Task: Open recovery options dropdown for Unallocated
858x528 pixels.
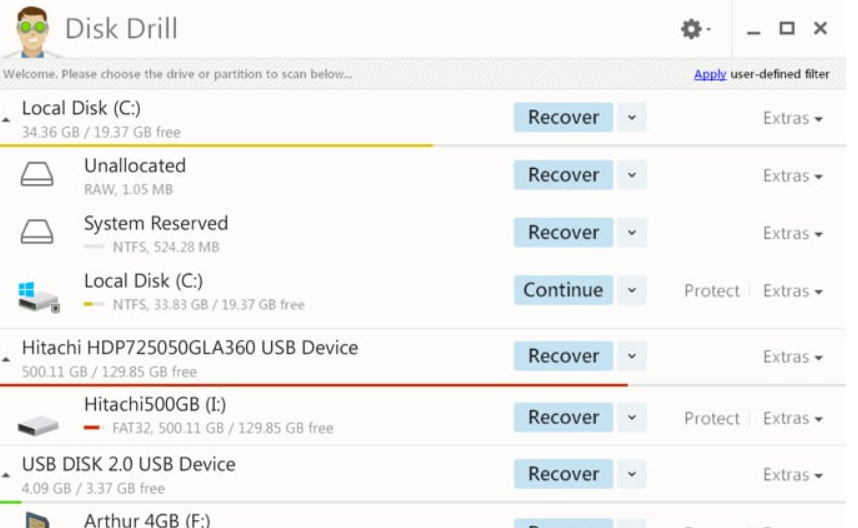Action: click(631, 175)
